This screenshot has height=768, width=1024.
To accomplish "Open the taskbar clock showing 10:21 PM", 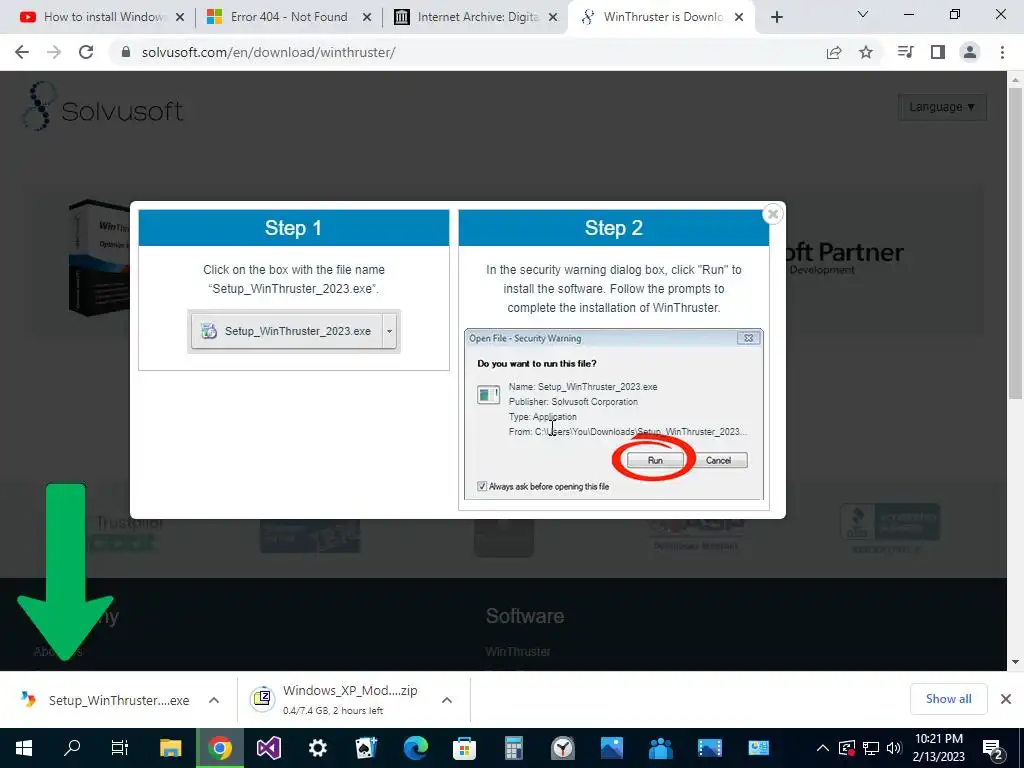I will point(938,748).
